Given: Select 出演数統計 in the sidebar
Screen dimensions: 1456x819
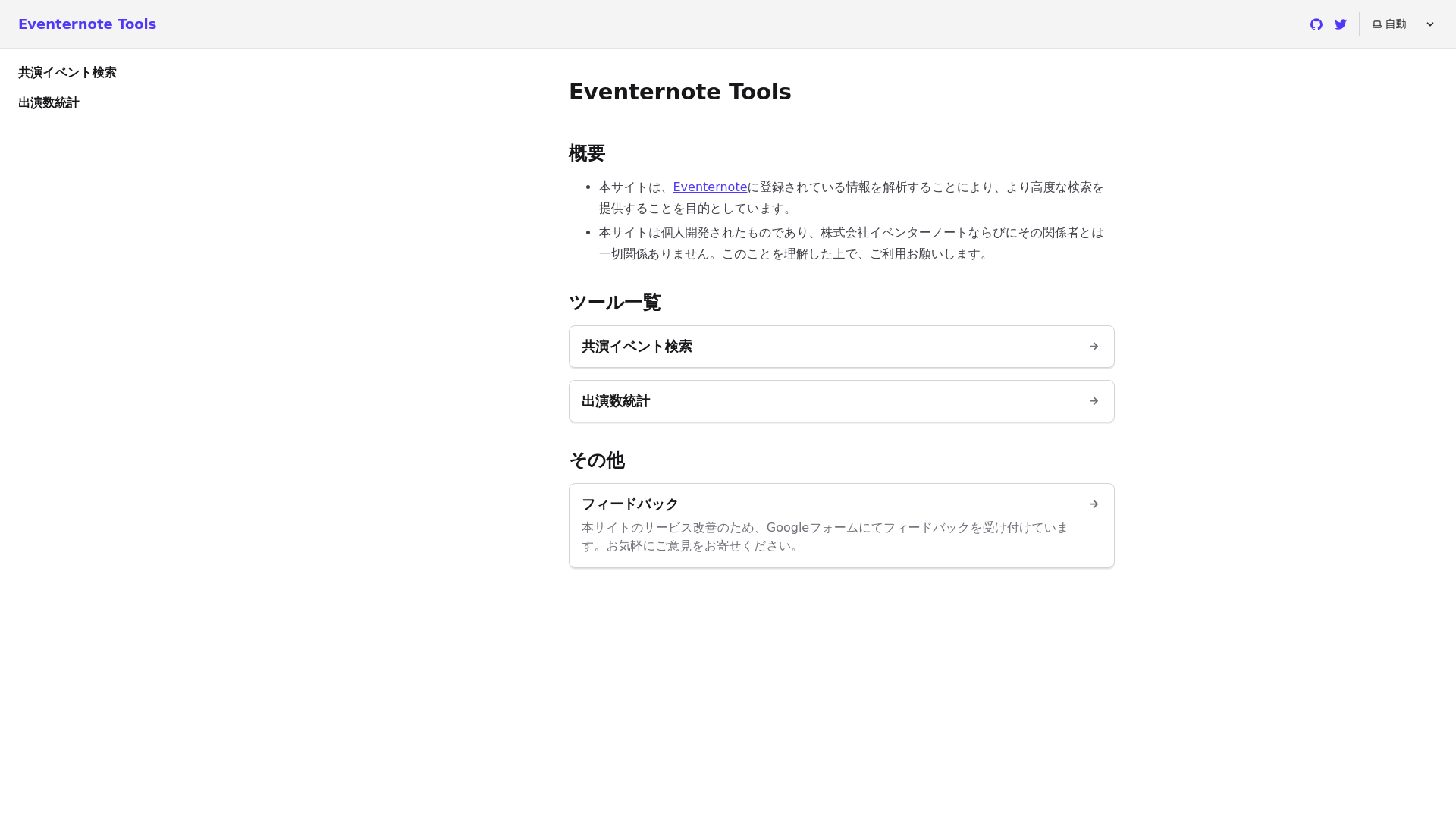Looking at the screenshot, I should click(49, 103).
